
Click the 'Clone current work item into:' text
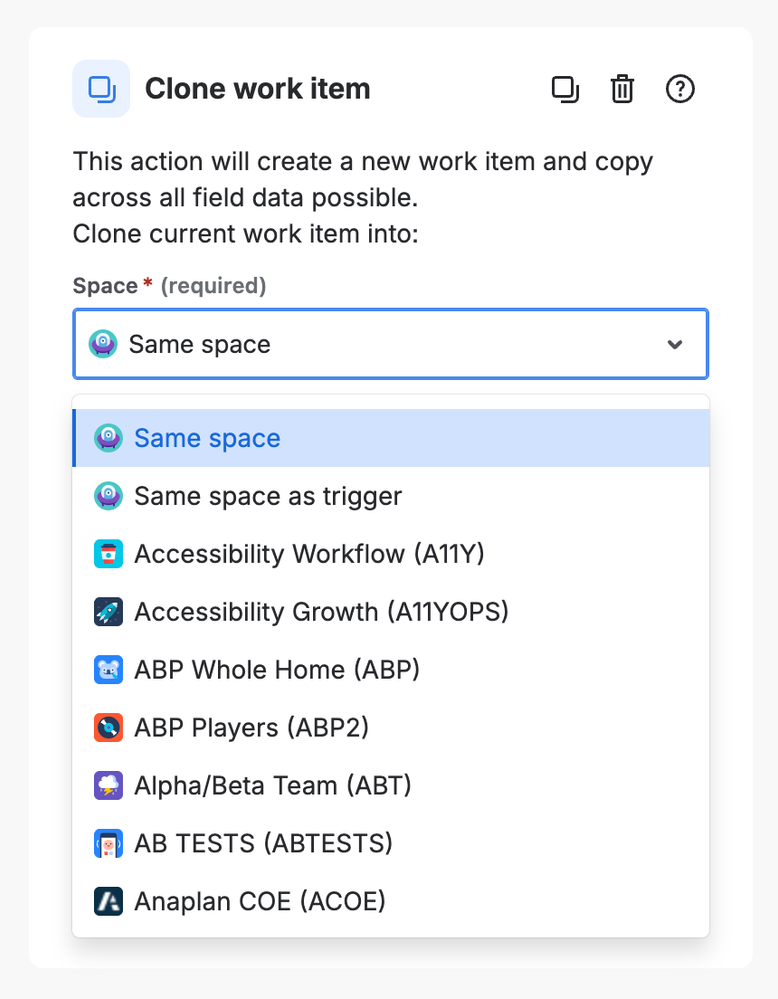[x=245, y=234]
